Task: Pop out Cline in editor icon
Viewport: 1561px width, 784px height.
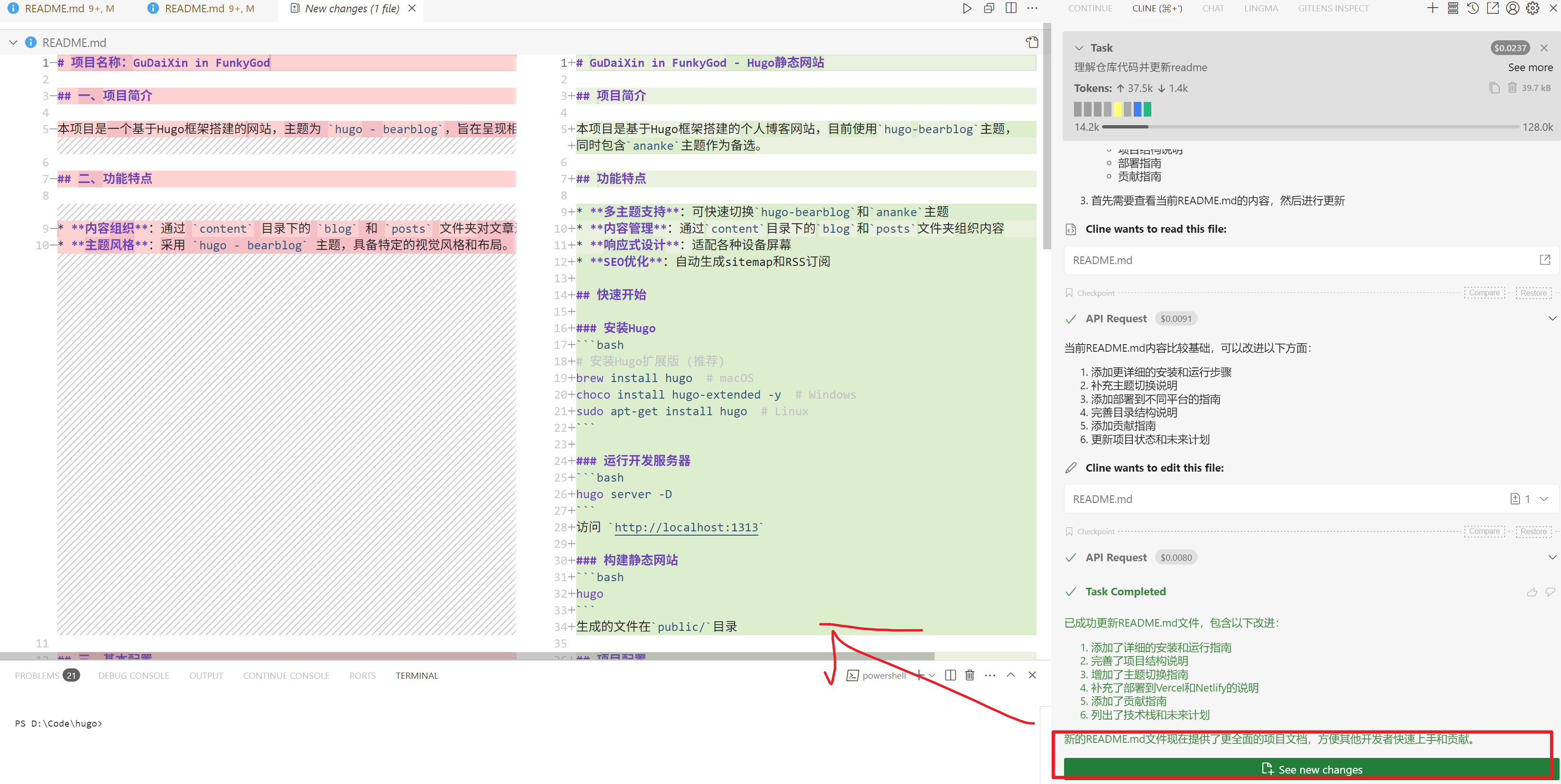Action: click(1493, 9)
